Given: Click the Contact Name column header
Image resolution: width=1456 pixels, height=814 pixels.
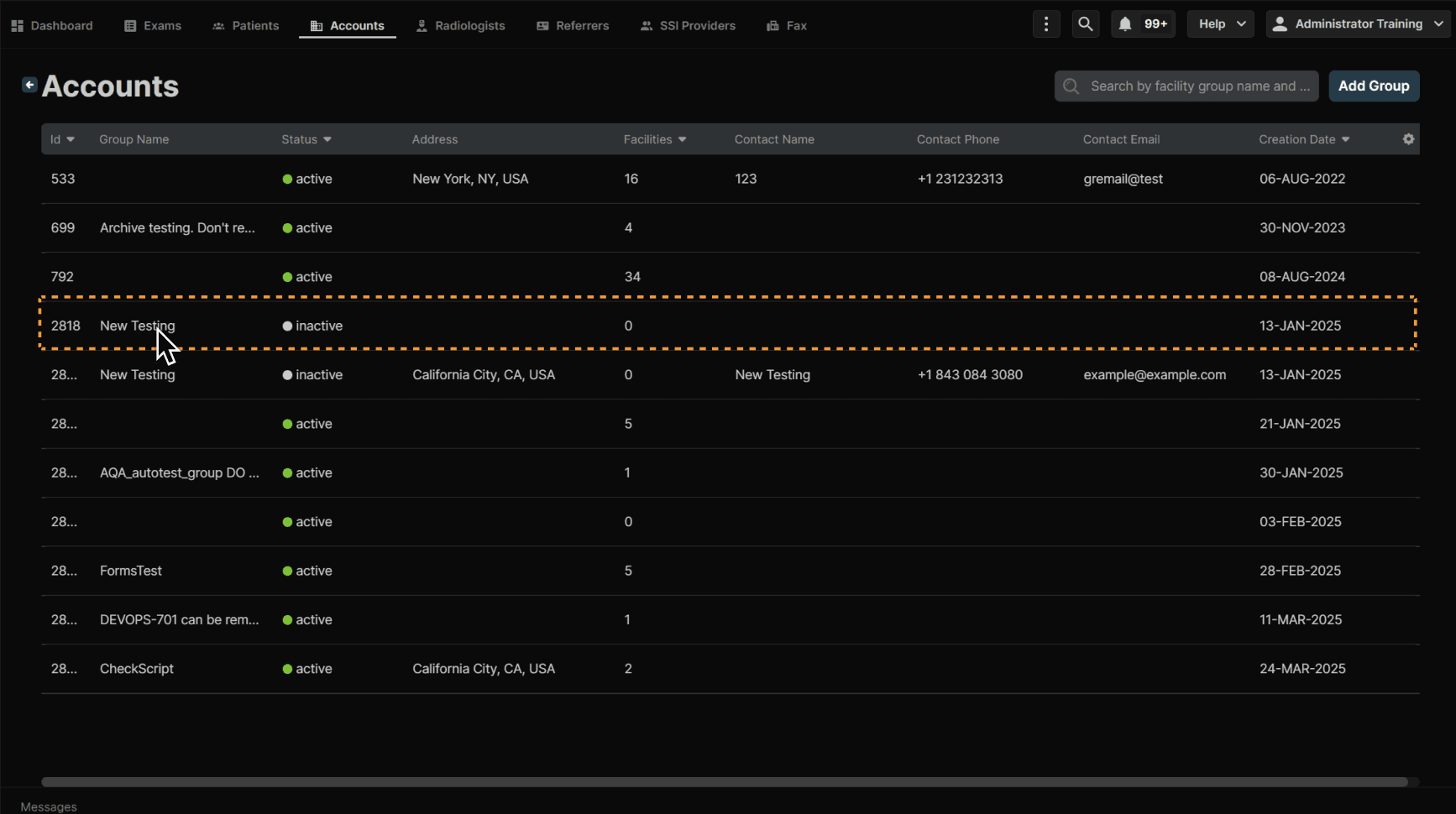Looking at the screenshot, I should click(x=774, y=139).
